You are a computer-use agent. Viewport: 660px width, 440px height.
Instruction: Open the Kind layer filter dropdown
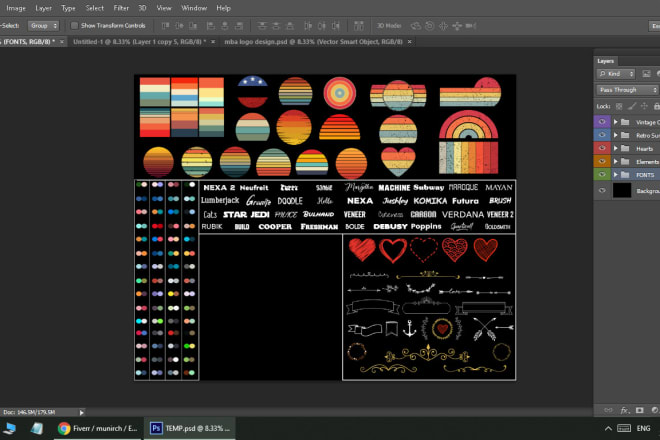pos(617,75)
